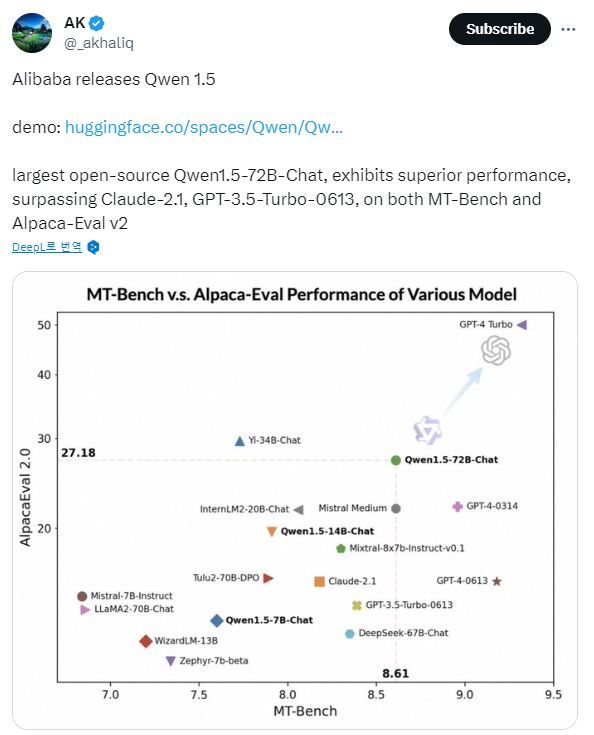Click the blue verified badge next to AK
Image resolution: width=594 pixels, height=735 pixels.
coord(97,23)
